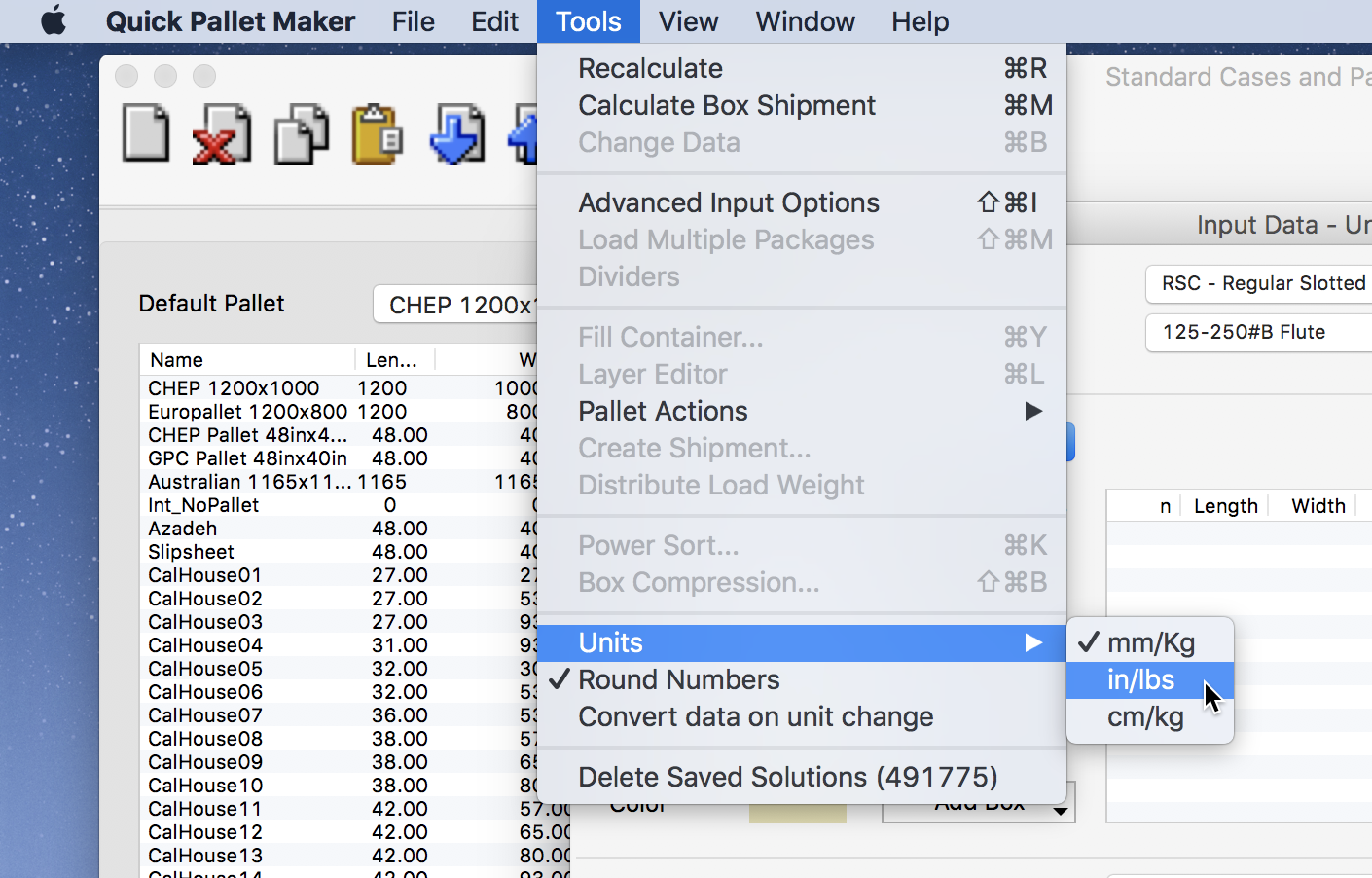Open the RSC - Regular Slotted dropdown
This screenshot has width=1372, height=878.
(1259, 283)
